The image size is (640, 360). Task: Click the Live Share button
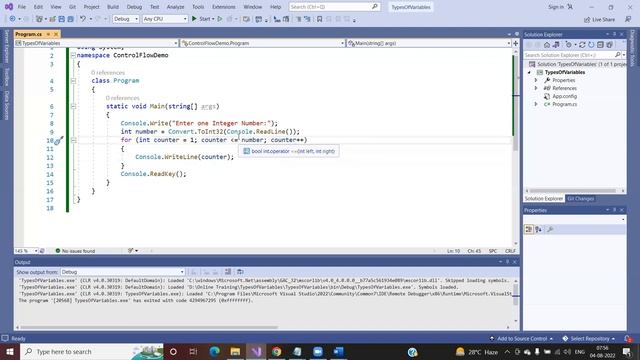[599, 19]
